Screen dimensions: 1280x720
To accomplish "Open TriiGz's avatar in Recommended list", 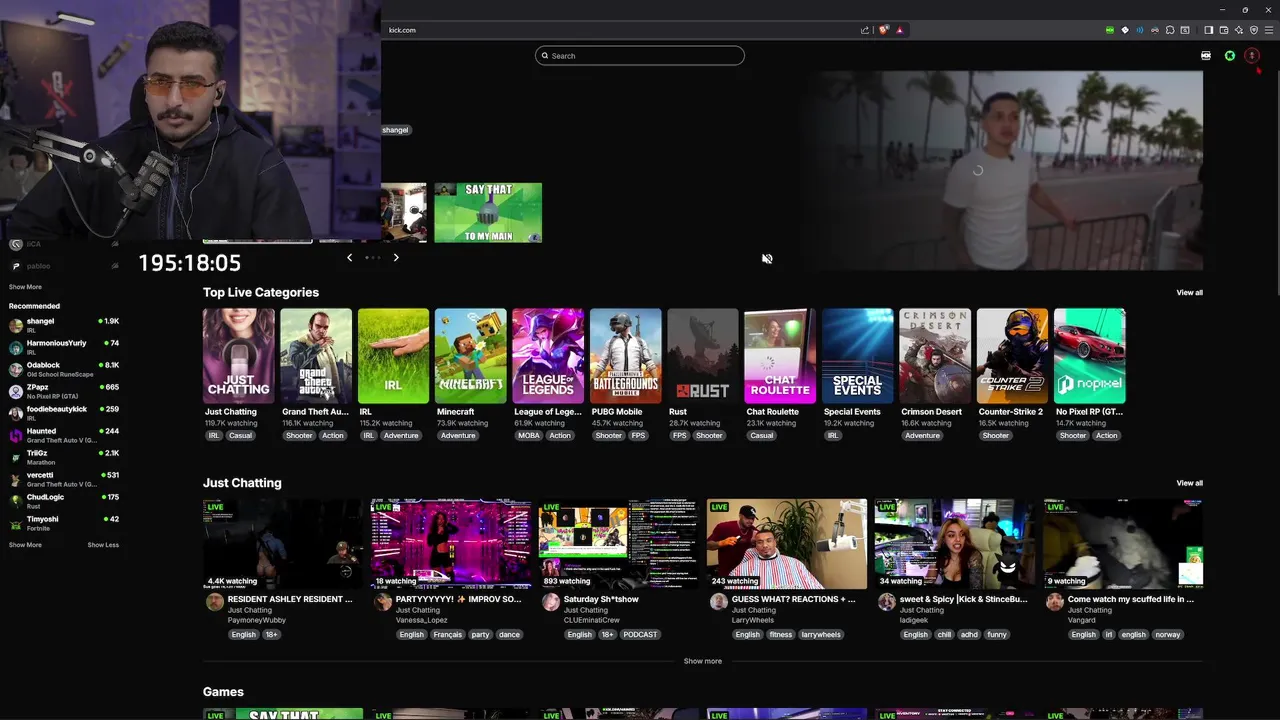I will coord(16,457).
